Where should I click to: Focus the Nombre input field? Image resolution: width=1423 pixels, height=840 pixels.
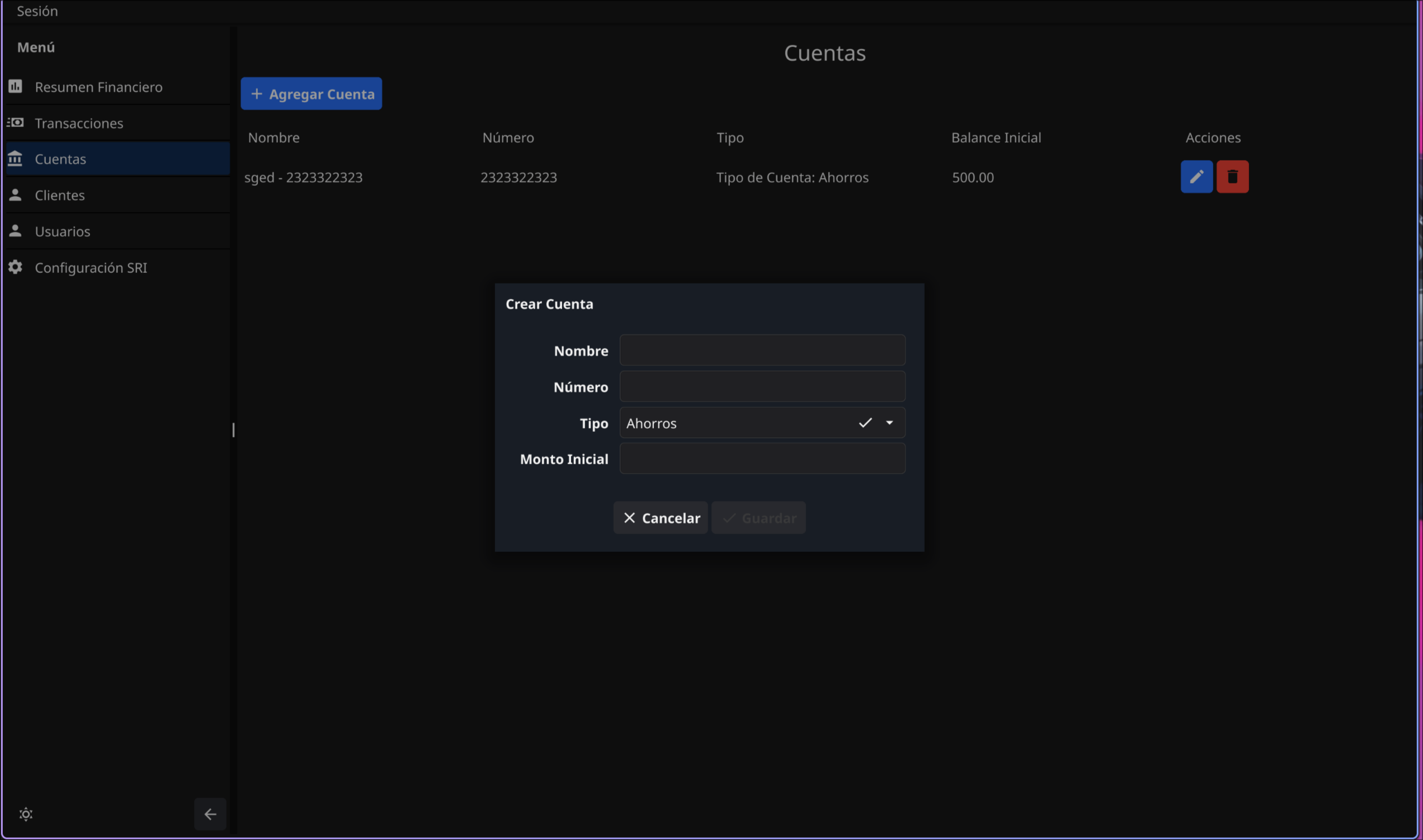pyautogui.click(x=762, y=351)
